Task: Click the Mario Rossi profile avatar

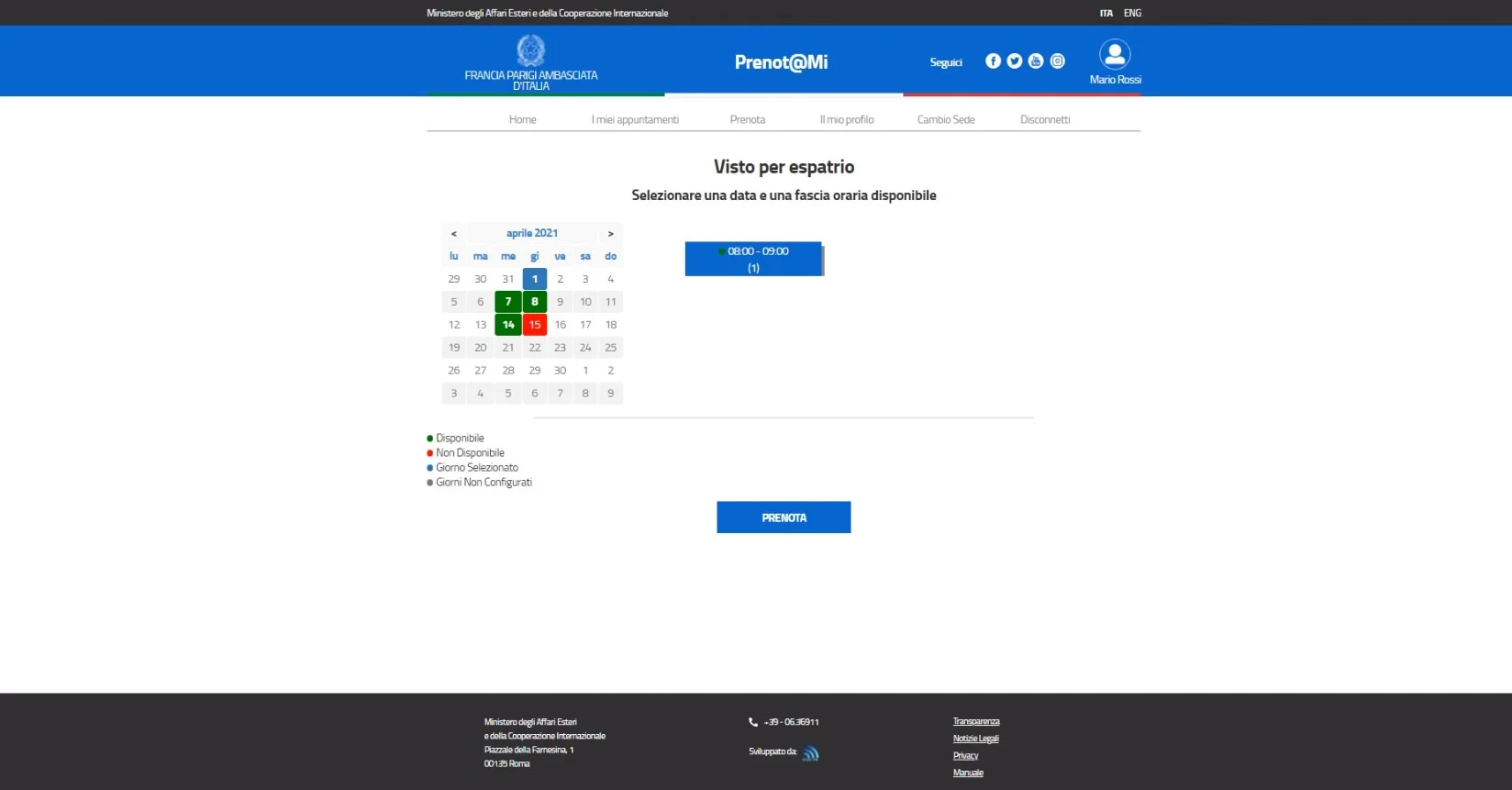Action: [x=1115, y=55]
